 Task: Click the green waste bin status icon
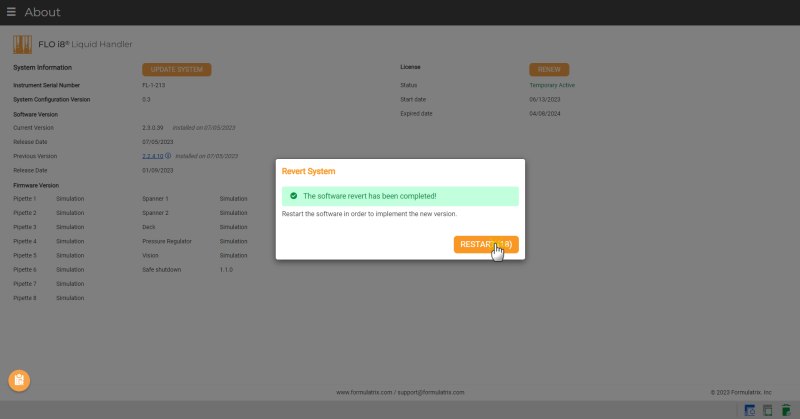coord(786,410)
